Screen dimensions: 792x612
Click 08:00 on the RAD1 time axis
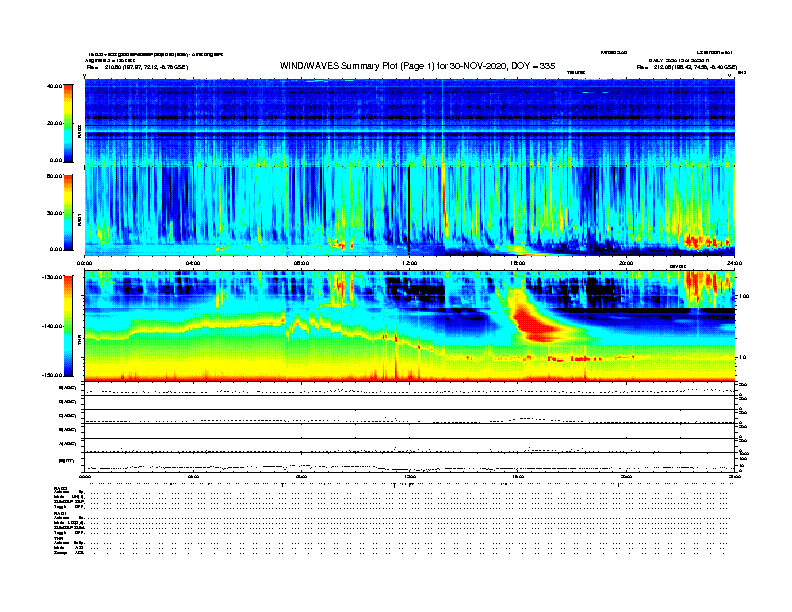click(301, 263)
